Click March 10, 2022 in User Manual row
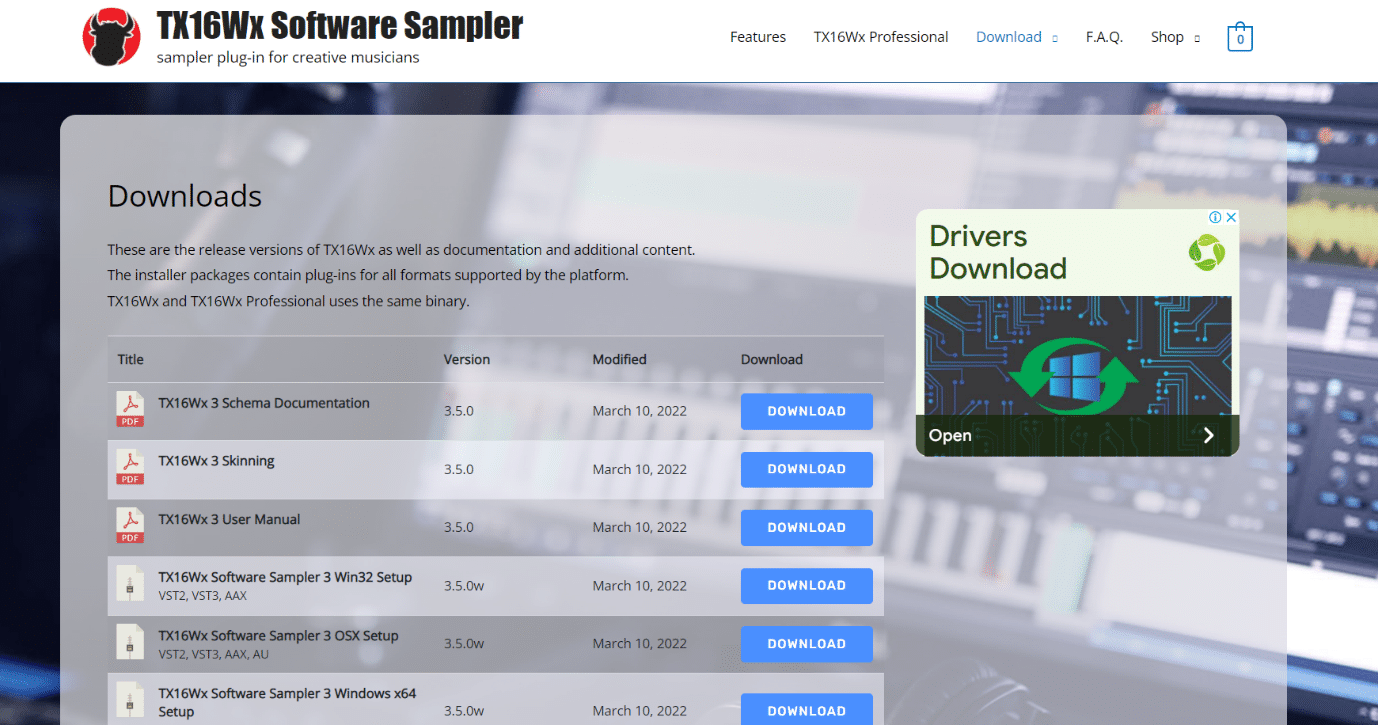1378x725 pixels. (640, 527)
